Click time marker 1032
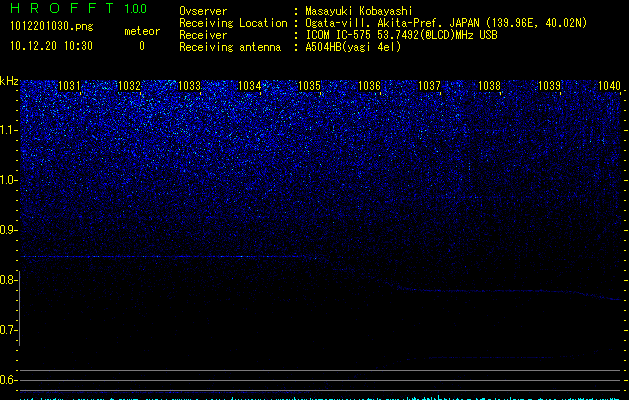This screenshot has height=400, width=629. pyautogui.click(x=130, y=86)
